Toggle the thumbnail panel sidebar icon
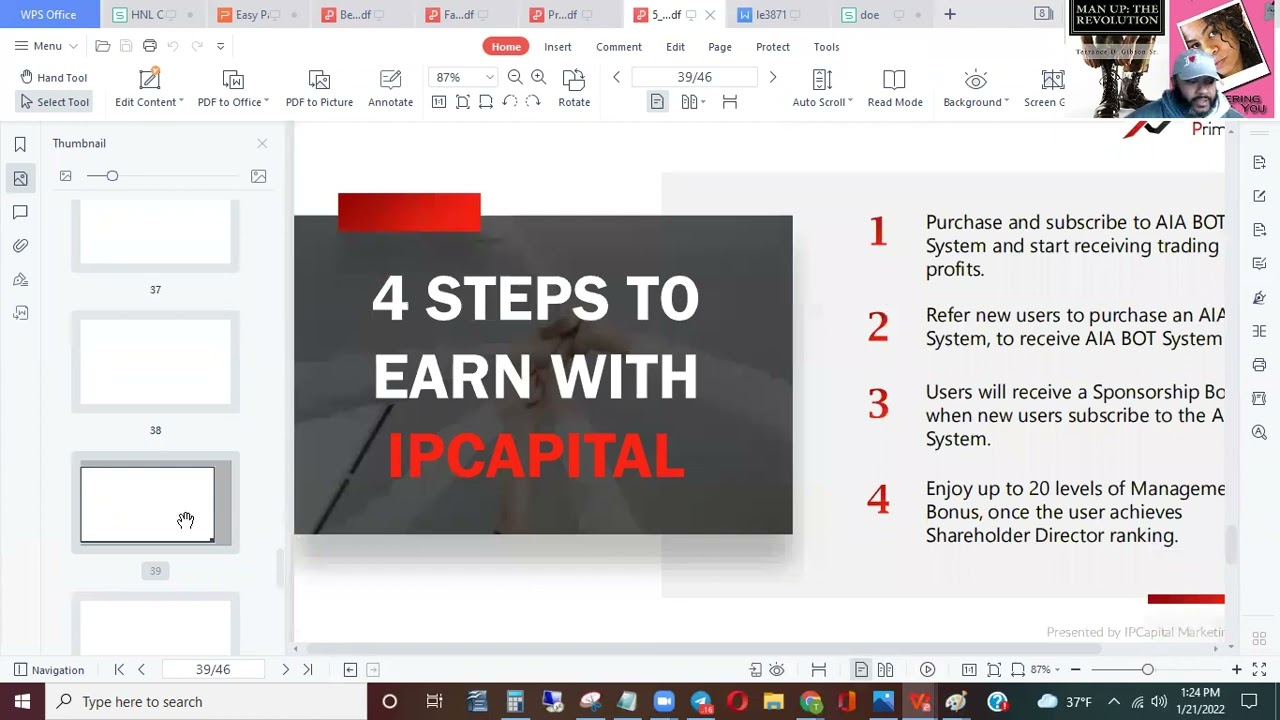This screenshot has width=1280, height=720. pos(20,178)
